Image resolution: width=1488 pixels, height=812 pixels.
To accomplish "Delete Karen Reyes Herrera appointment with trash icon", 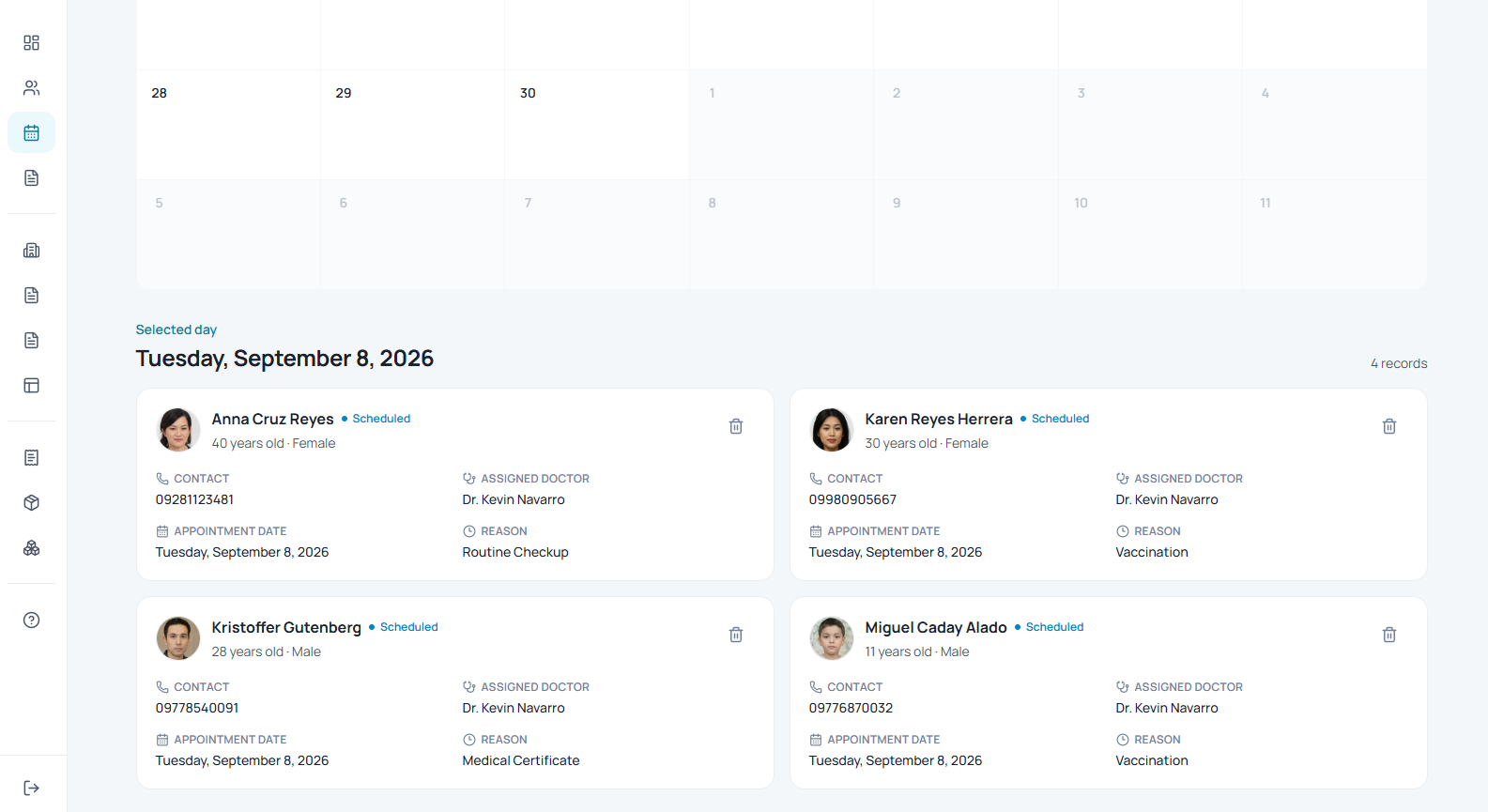I will click(1389, 426).
